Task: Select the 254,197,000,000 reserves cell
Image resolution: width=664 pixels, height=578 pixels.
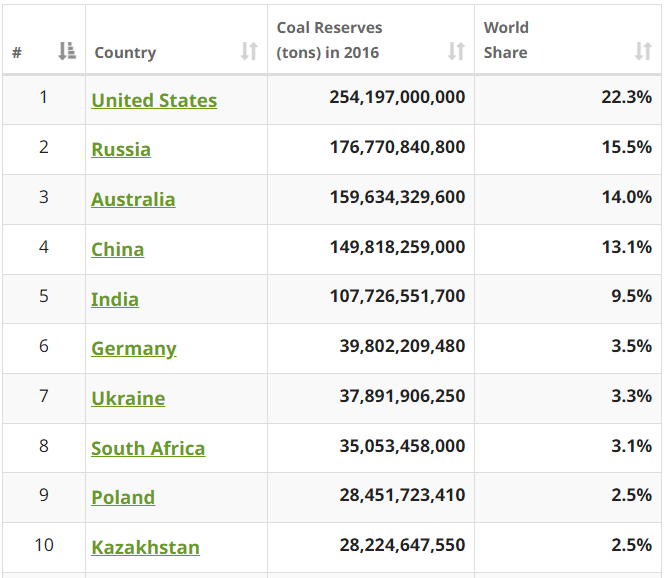Action: (397, 97)
